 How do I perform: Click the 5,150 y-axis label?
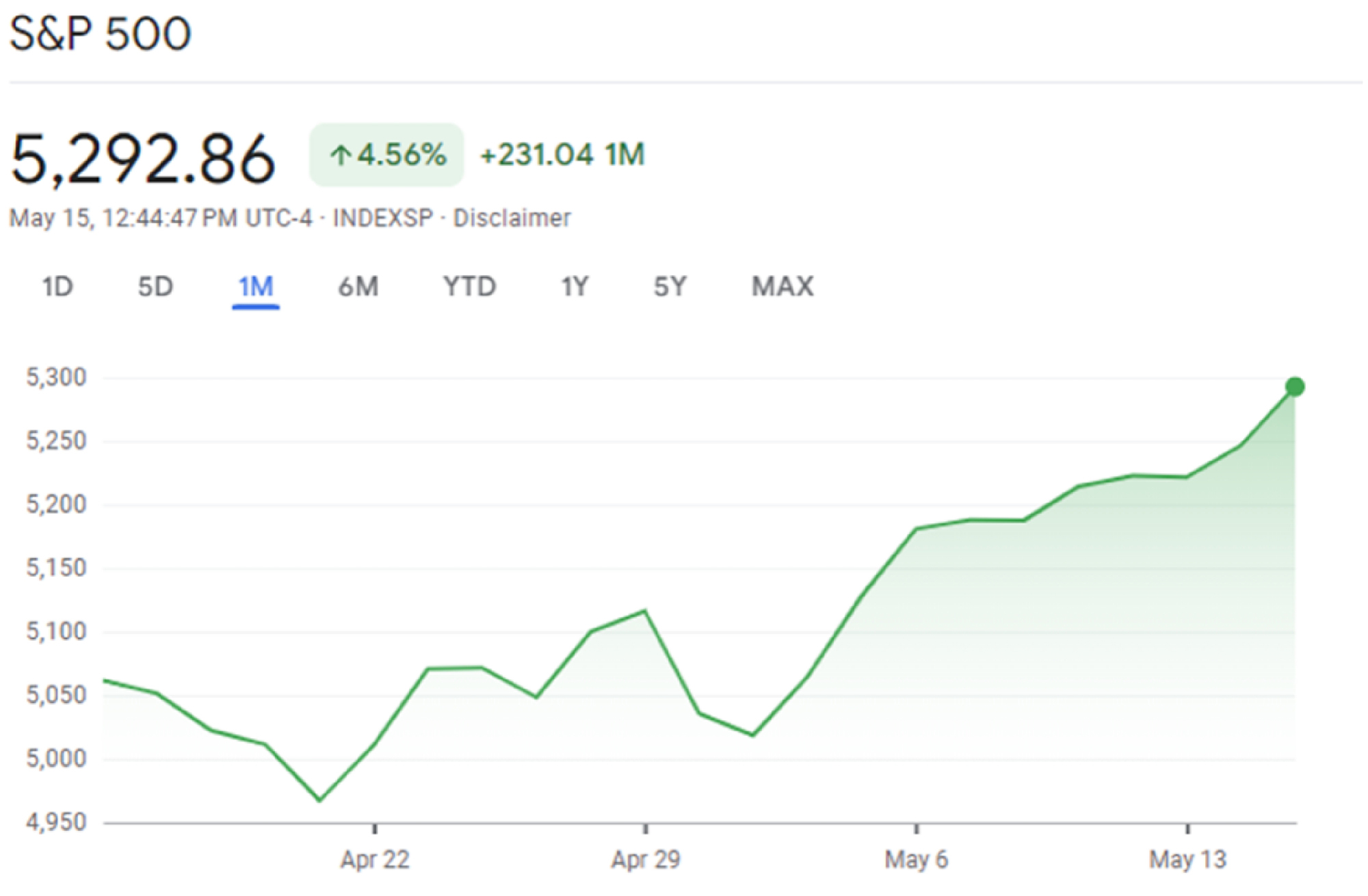click(x=57, y=568)
